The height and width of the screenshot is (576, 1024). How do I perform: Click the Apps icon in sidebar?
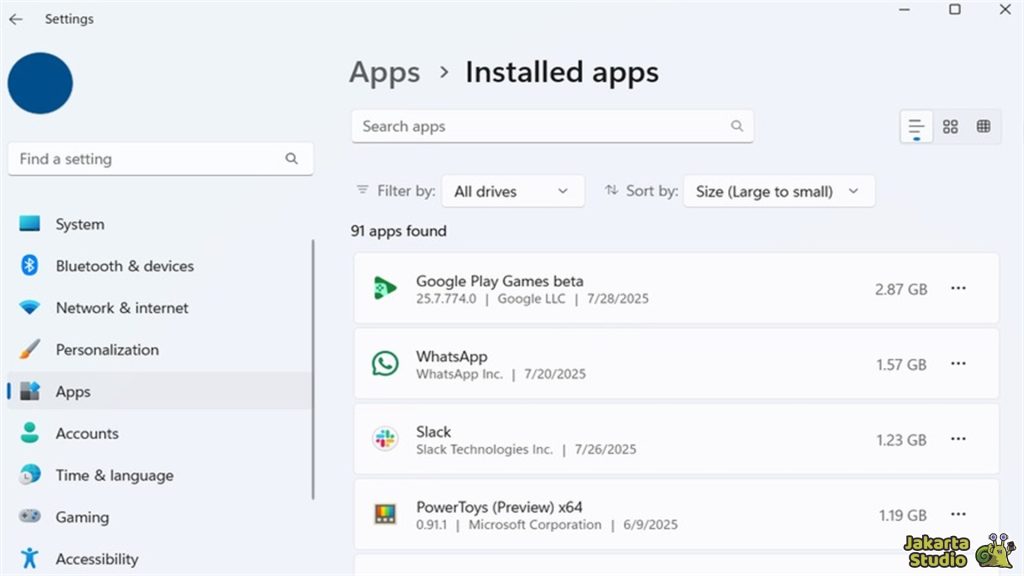click(x=29, y=391)
